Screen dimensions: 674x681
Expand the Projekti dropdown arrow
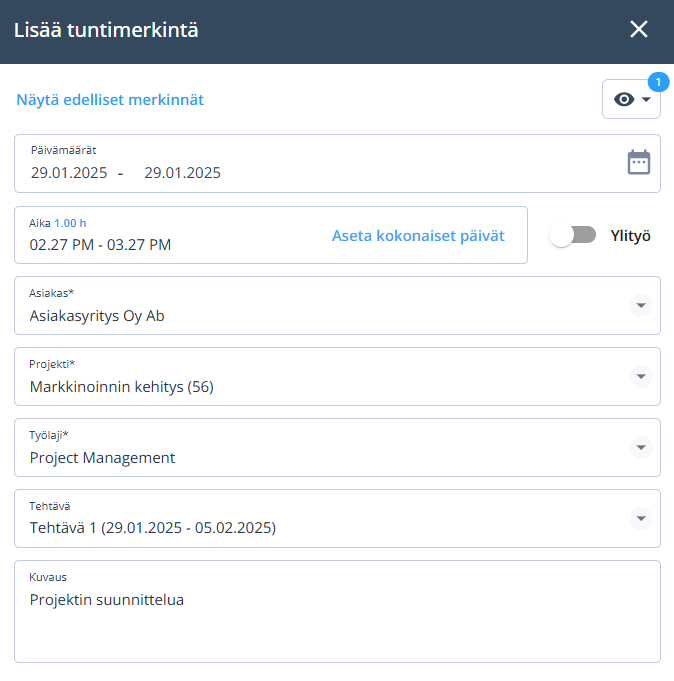coord(641,377)
